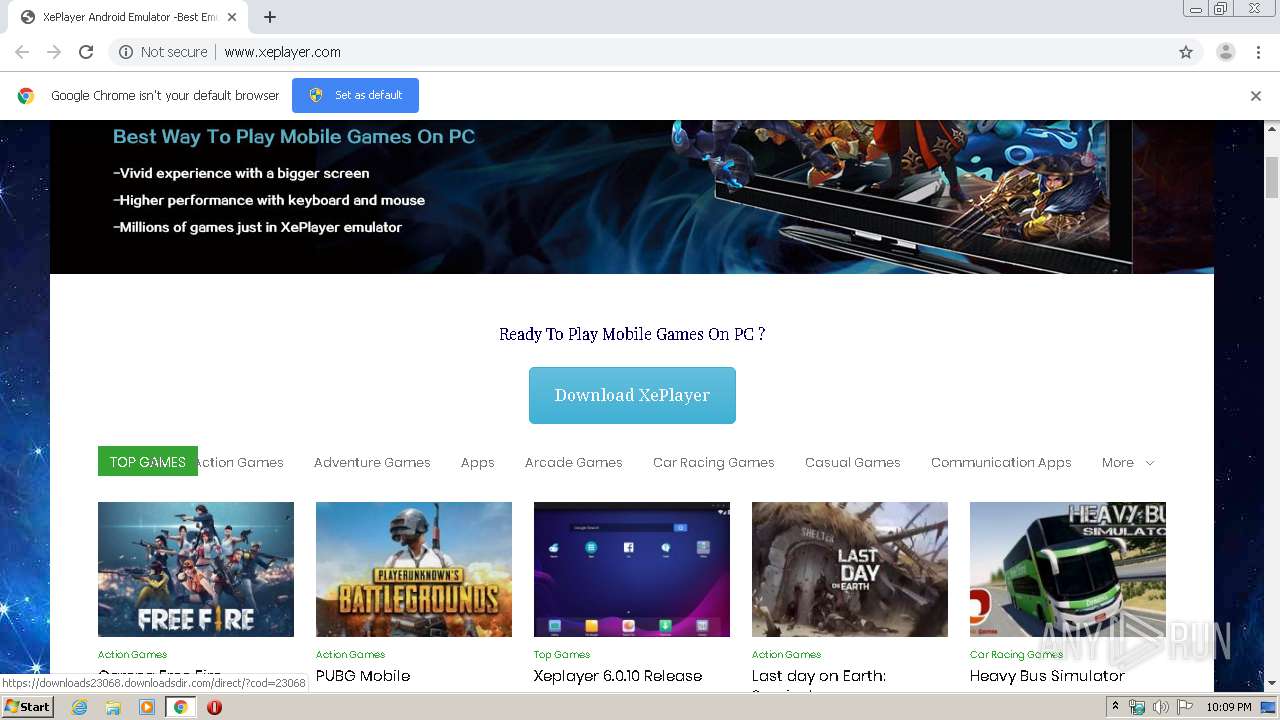Open the Arcade Games tab

click(x=574, y=462)
